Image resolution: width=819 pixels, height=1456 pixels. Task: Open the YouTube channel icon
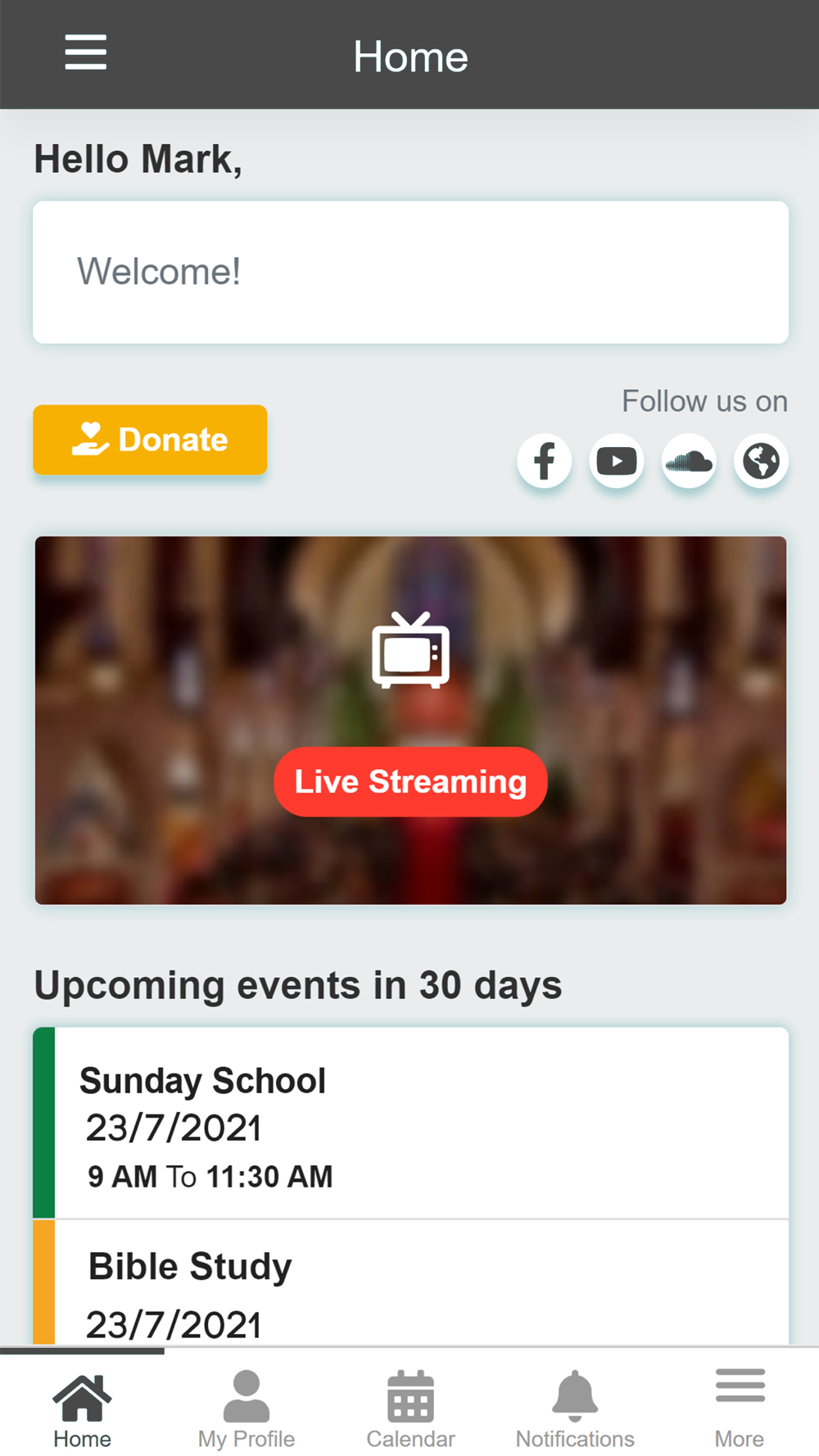pyautogui.click(x=617, y=460)
